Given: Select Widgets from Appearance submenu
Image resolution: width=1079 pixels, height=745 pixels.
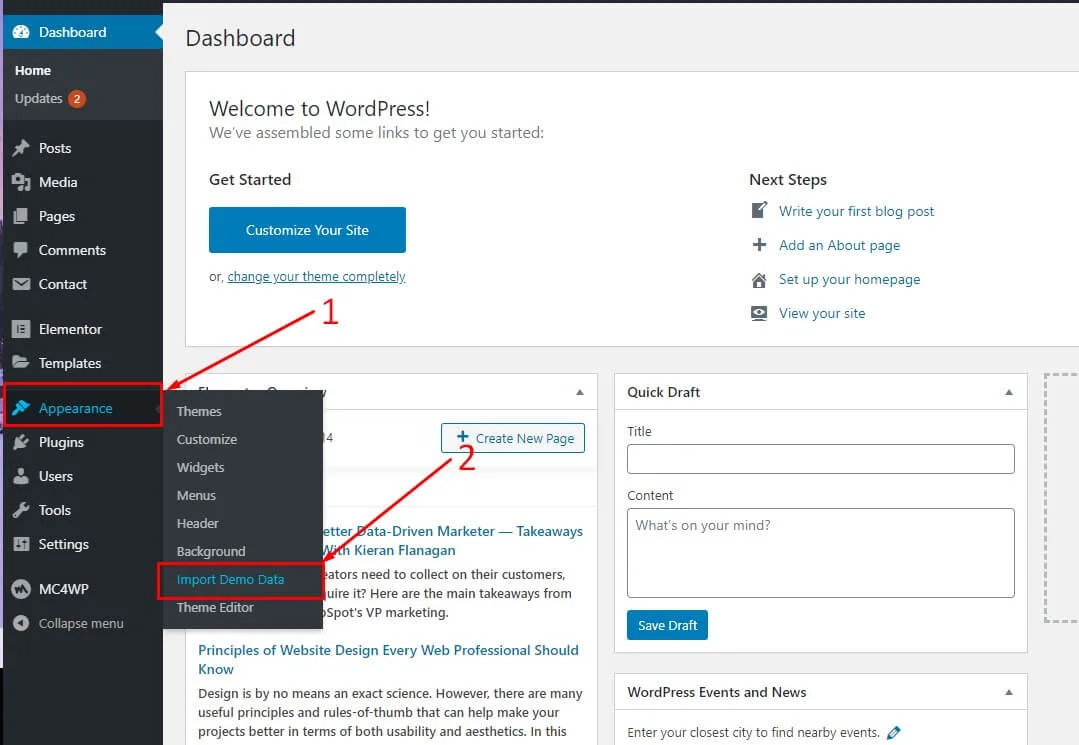Looking at the screenshot, I should [200, 467].
